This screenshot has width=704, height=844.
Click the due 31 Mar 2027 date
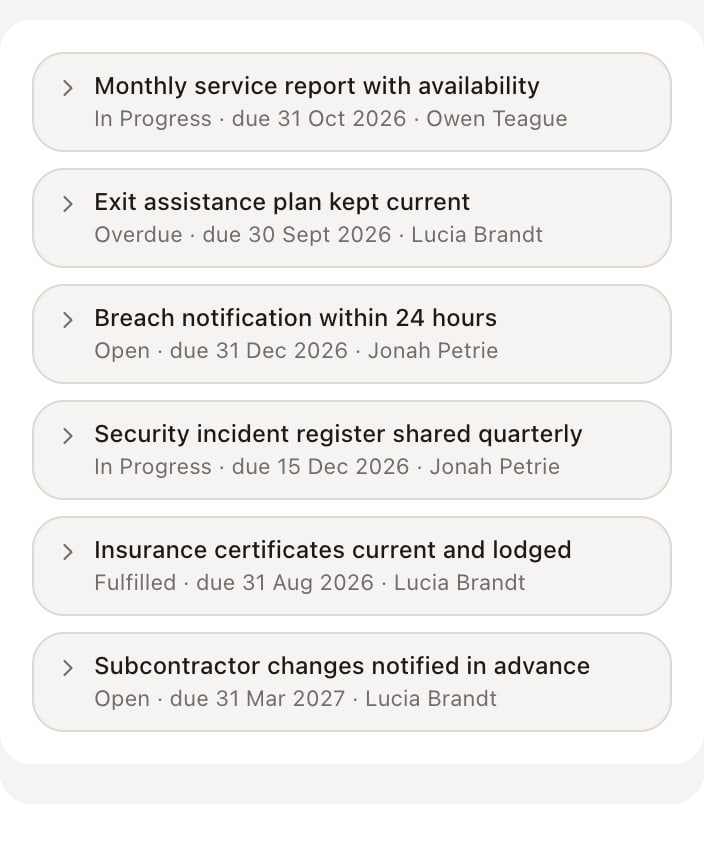click(257, 699)
